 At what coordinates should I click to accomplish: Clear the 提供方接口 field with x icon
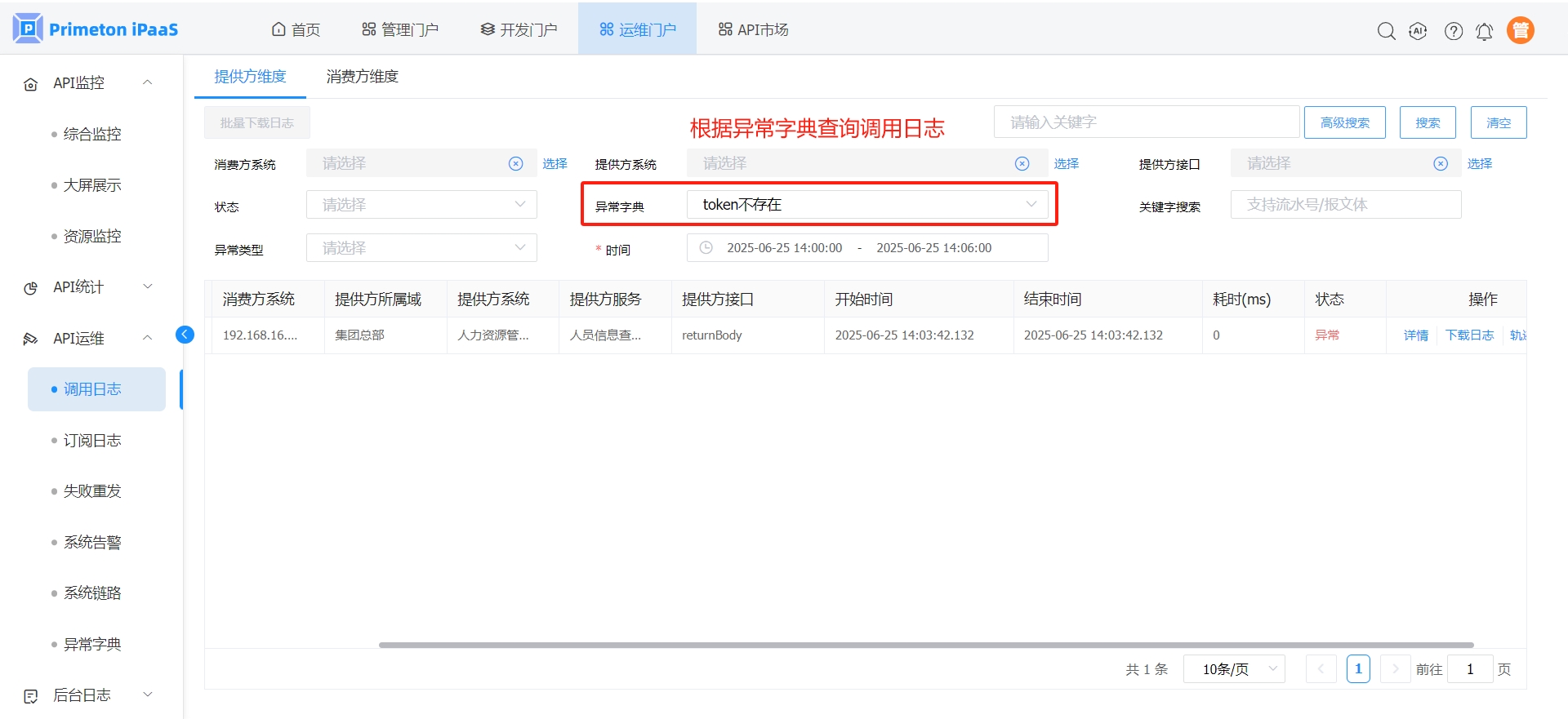tap(1441, 164)
